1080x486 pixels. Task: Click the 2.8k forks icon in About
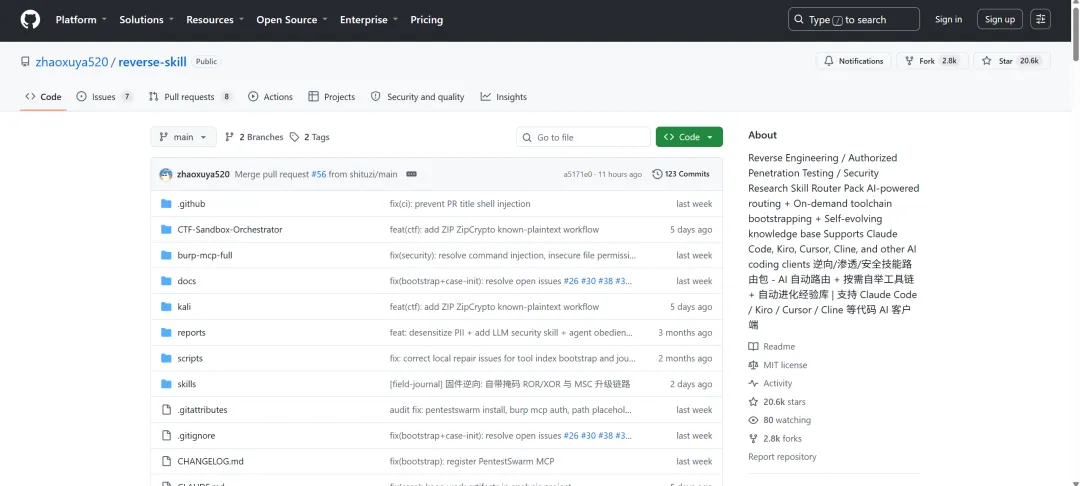tap(754, 439)
